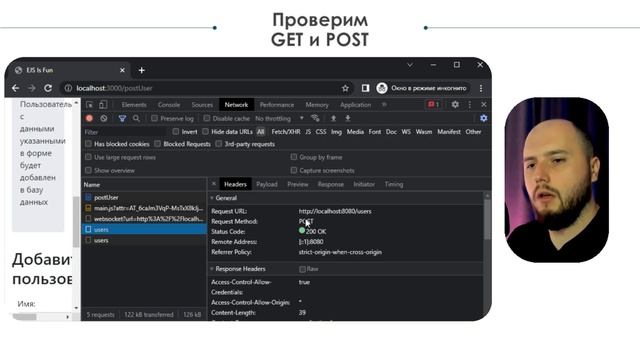The width and height of the screenshot is (640, 360).
Task: Show the red error count badge
Action: tap(433, 105)
